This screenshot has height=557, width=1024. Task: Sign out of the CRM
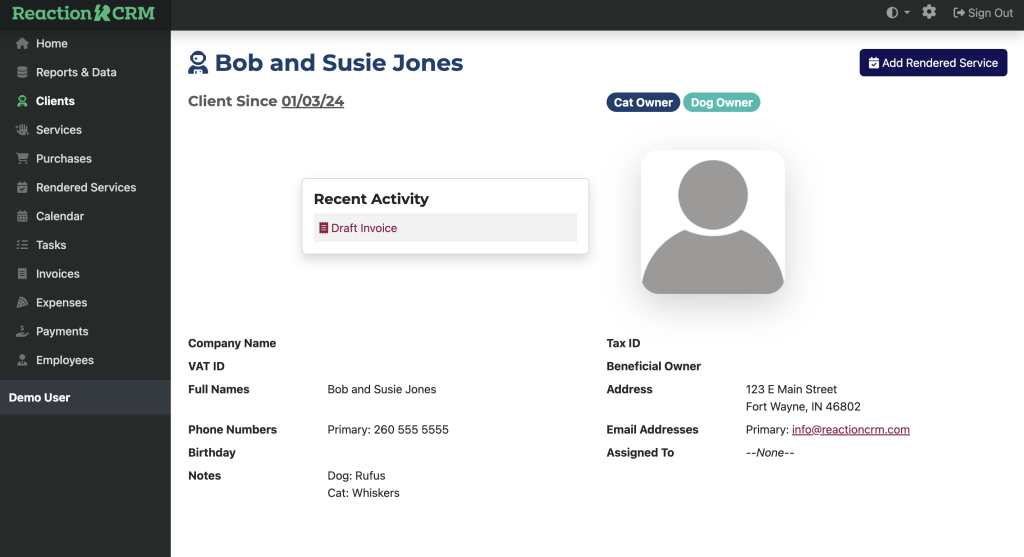point(983,13)
